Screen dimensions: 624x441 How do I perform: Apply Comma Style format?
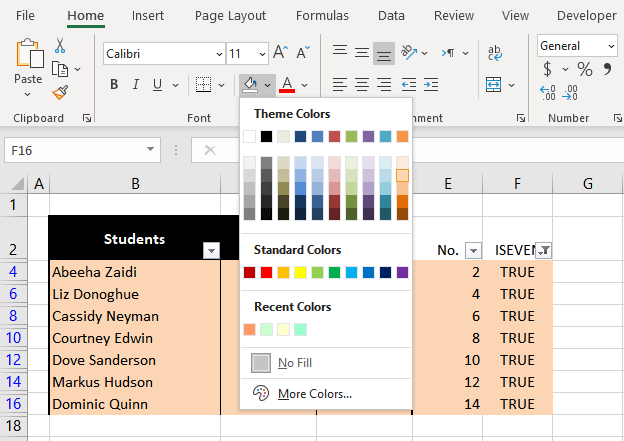(607, 69)
